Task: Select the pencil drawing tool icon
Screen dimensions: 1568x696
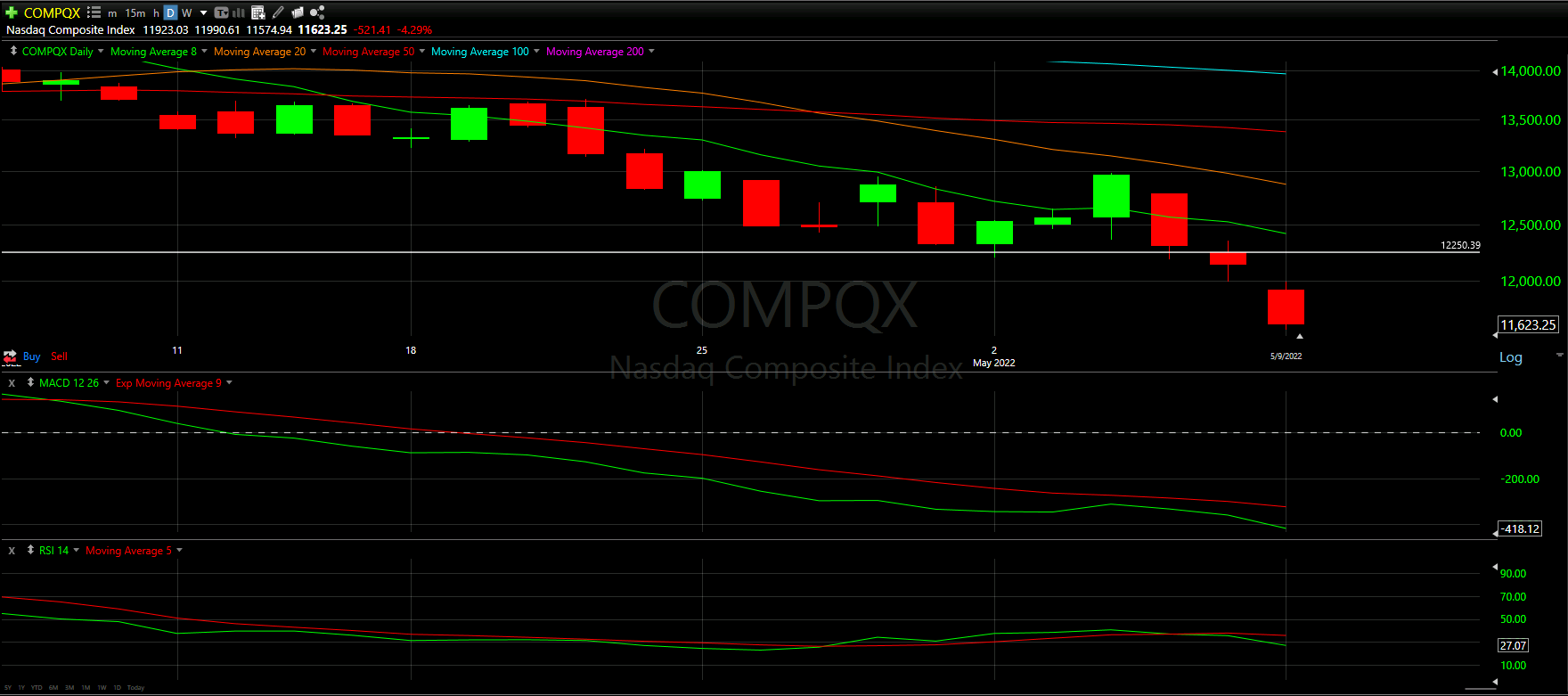Action: click(278, 12)
